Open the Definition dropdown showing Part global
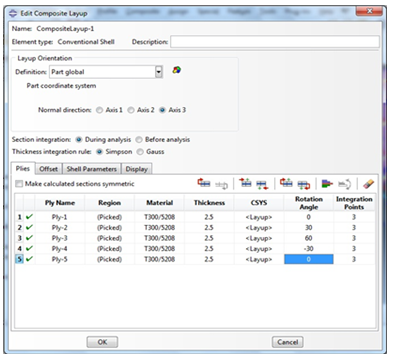 point(106,72)
